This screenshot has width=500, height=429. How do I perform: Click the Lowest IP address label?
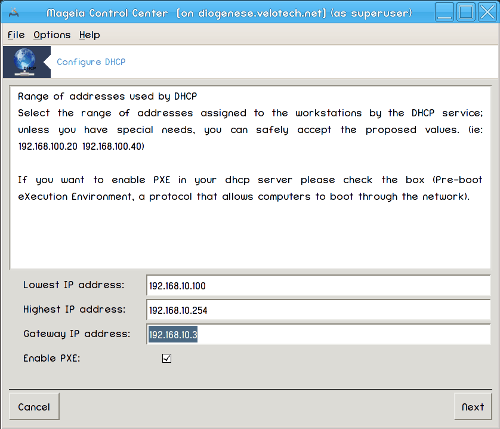click(x=74, y=285)
